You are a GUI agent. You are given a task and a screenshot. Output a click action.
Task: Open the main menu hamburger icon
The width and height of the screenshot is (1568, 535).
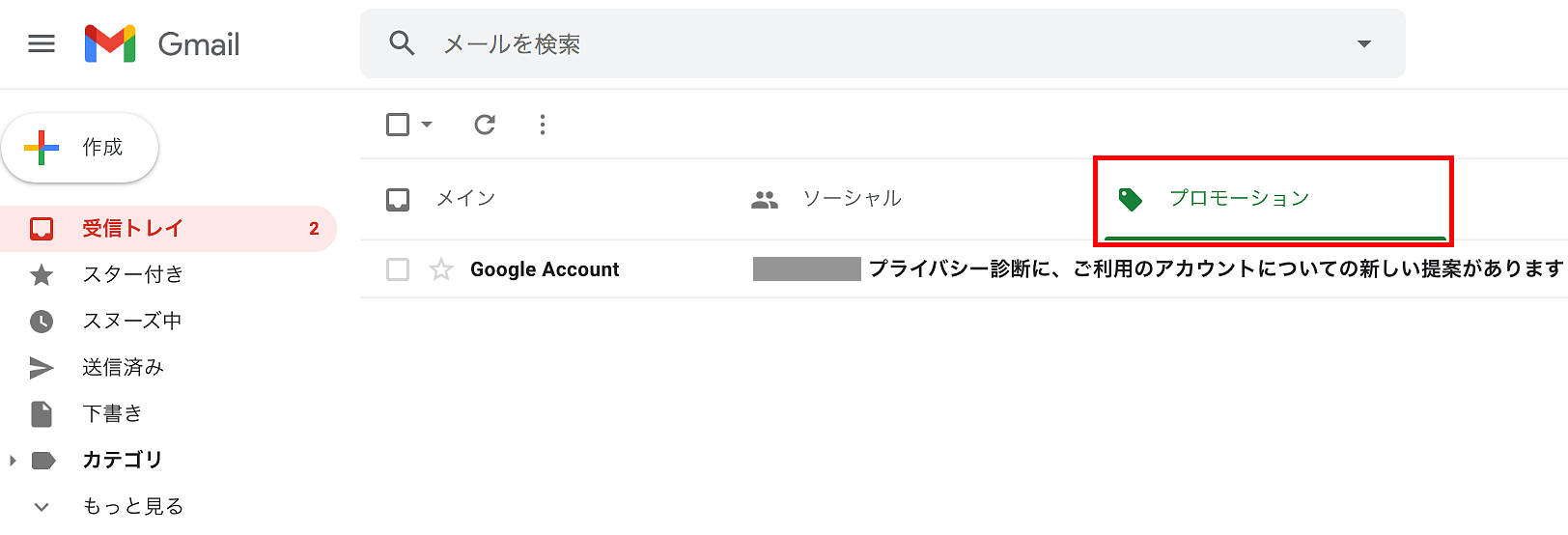click(x=42, y=44)
